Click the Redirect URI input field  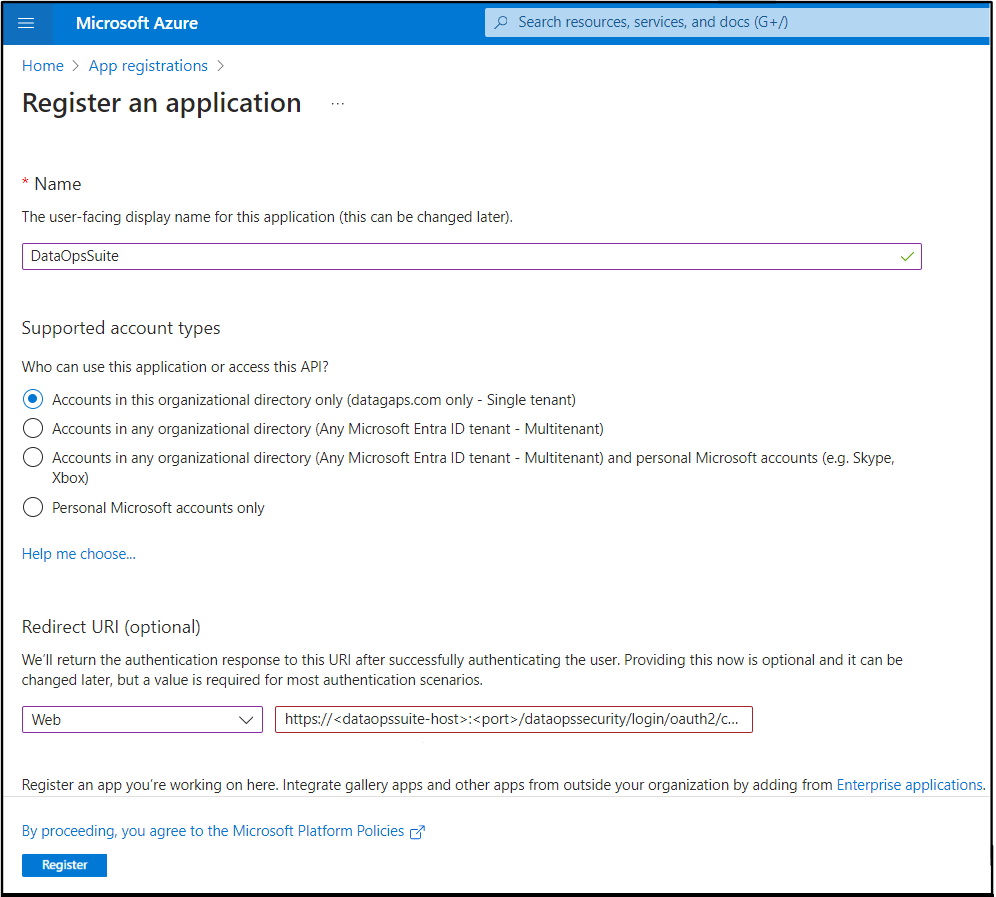tap(513, 720)
